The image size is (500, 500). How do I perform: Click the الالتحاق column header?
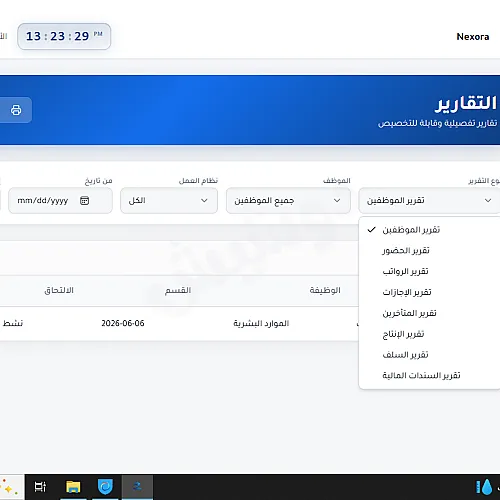tap(59, 290)
